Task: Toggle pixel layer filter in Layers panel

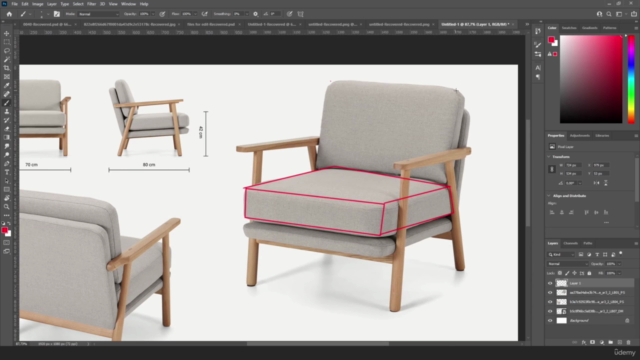Action: [581, 254]
